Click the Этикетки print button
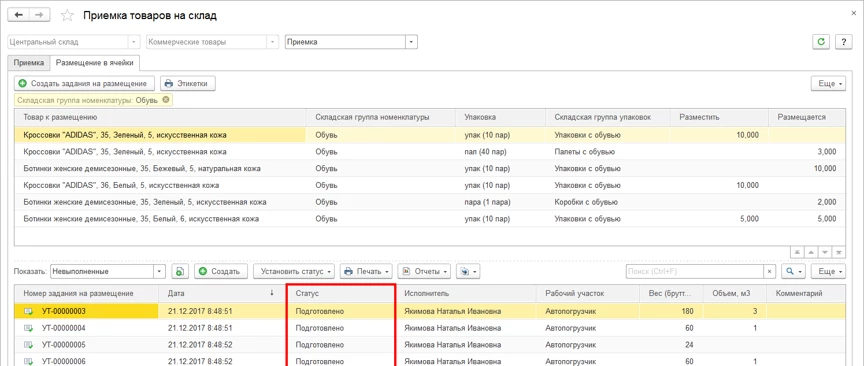This screenshot has width=864, height=366. pos(187,83)
